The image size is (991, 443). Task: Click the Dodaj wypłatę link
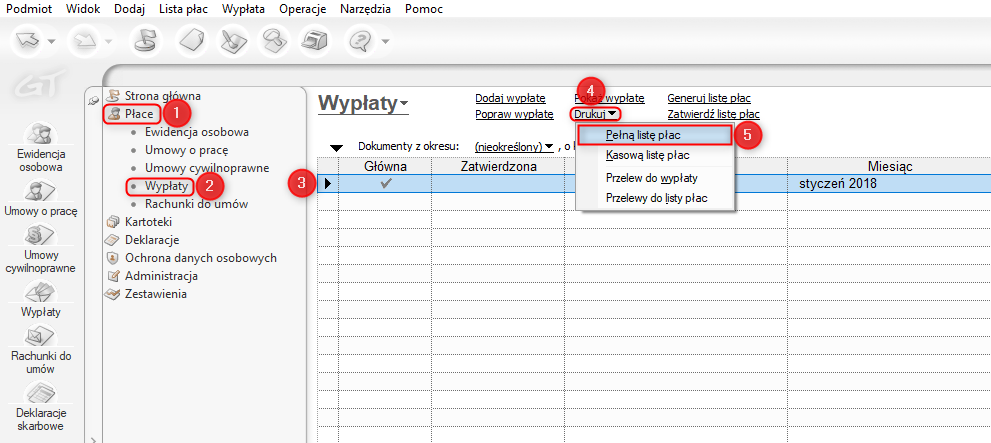tap(510, 98)
